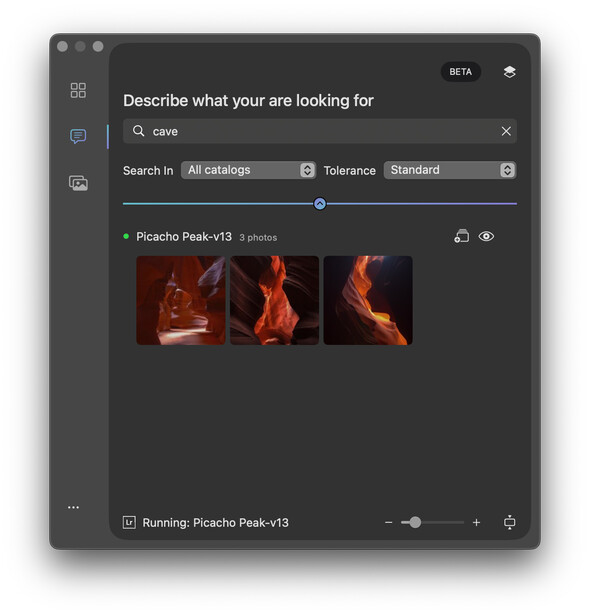Click the fit-to-window icon at bottom right

click(510, 522)
